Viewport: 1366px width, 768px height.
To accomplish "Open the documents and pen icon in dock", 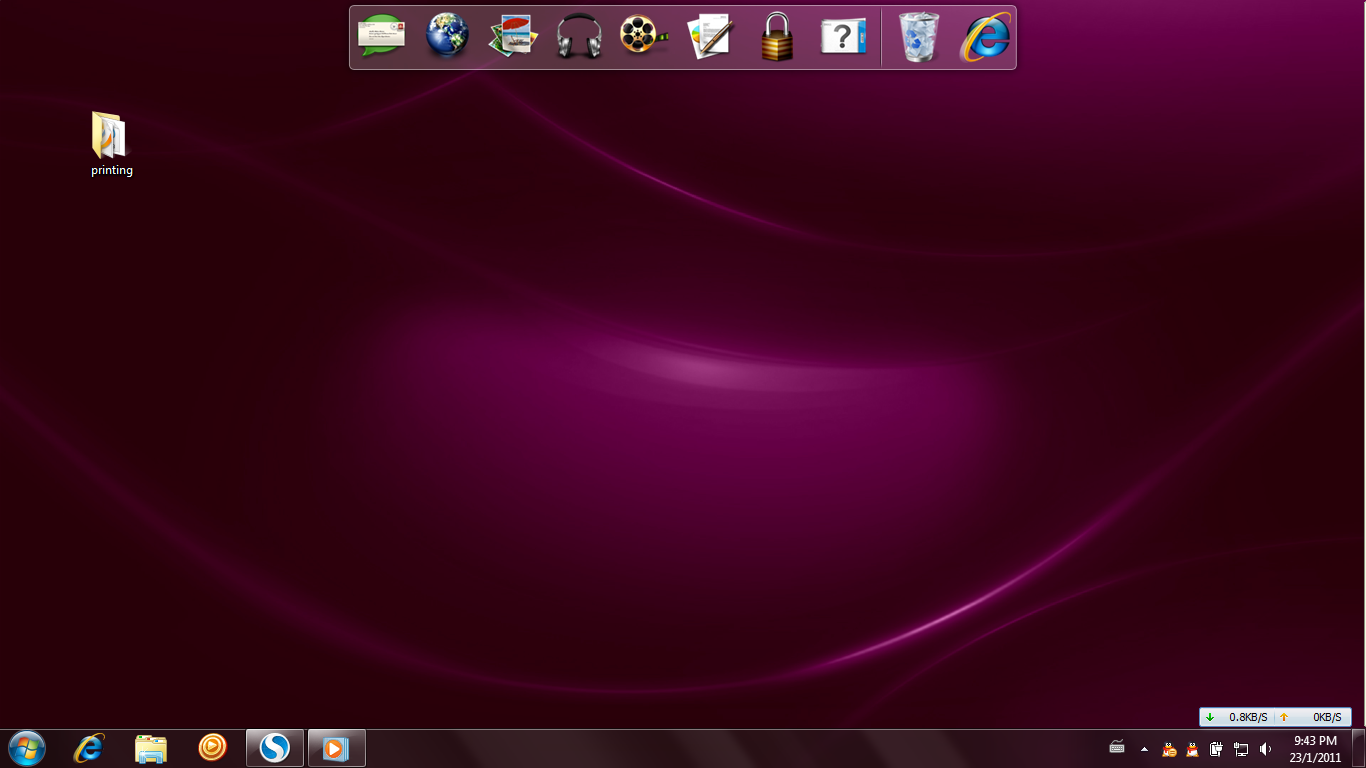I will tap(711, 37).
